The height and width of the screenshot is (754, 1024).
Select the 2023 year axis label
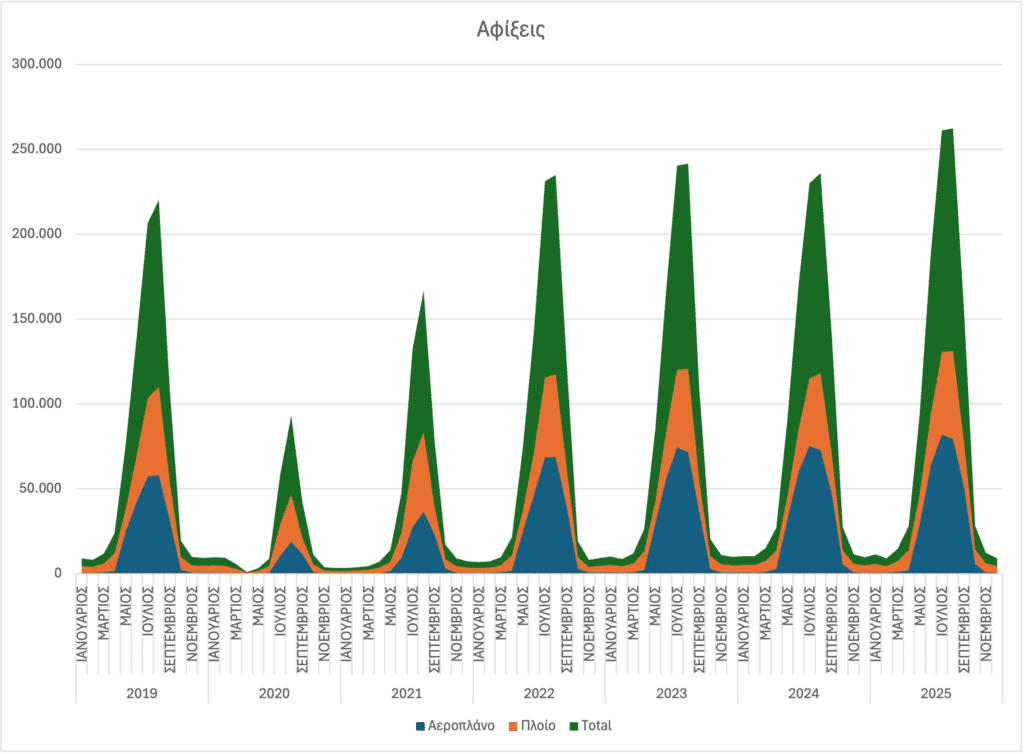click(x=671, y=693)
